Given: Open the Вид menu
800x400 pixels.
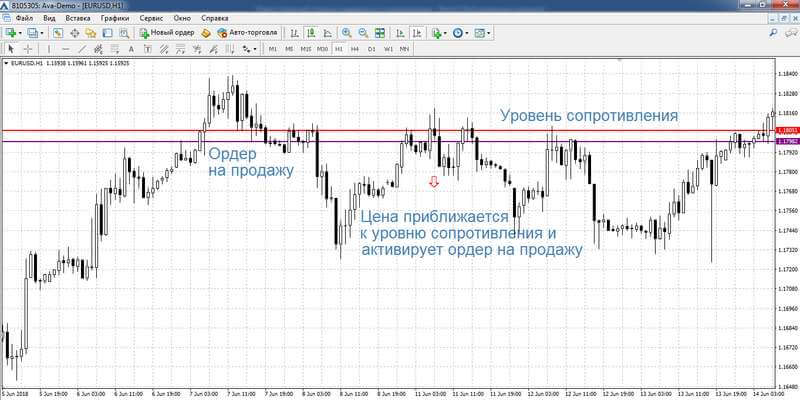Looking at the screenshot, I should (x=49, y=18).
